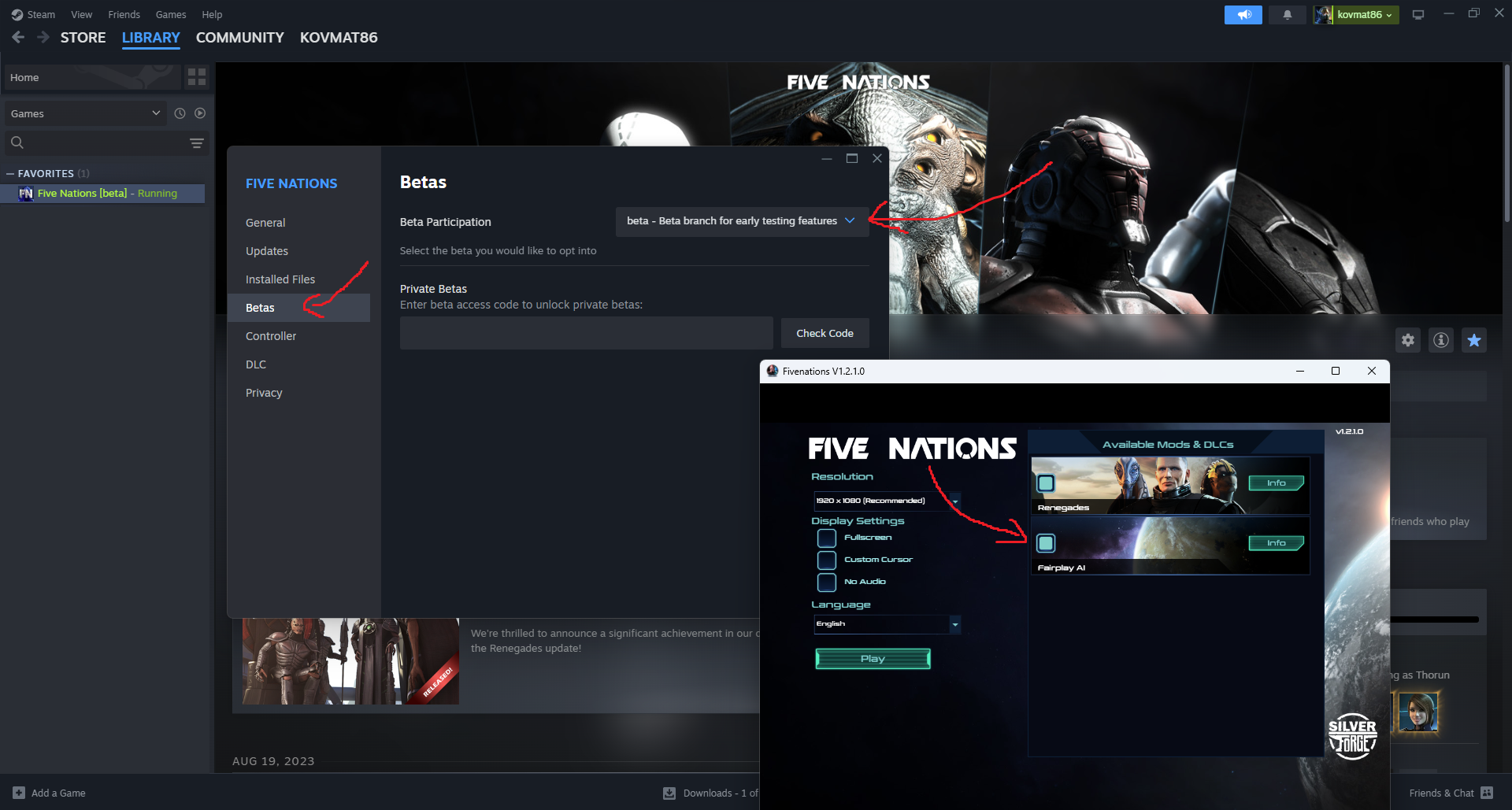Open the Friends menu
The width and height of the screenshot is (1512, 810).
point(124,15)
